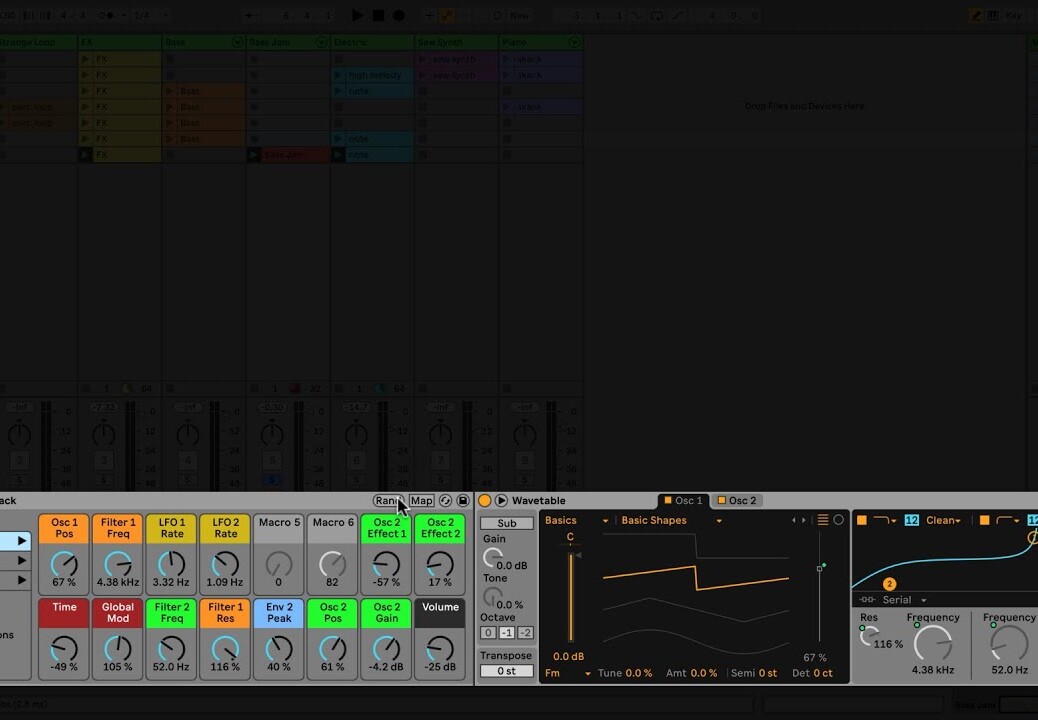Image resolution: width=1038 pixels, height=720 pixels.
Task: Open the Clean filter circuit dropdown
Action: coord(943,520)
